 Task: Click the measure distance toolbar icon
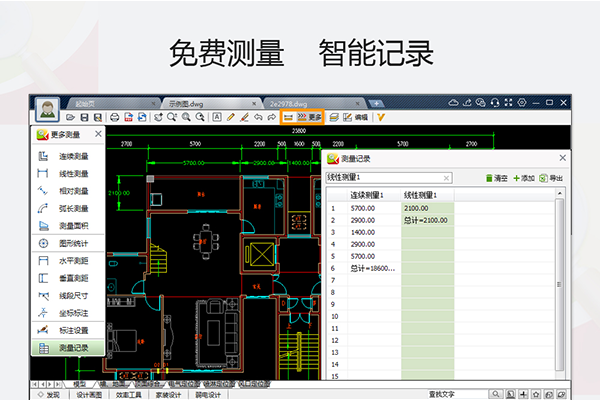[288, 117]
